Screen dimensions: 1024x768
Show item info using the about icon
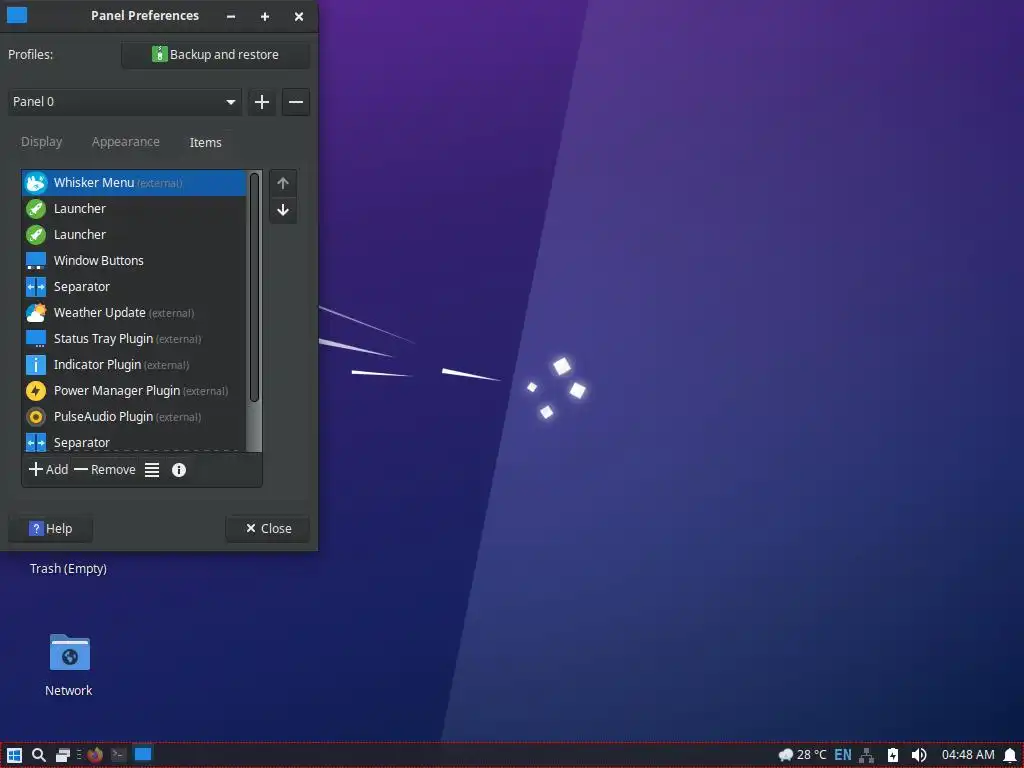coord(179,470)
